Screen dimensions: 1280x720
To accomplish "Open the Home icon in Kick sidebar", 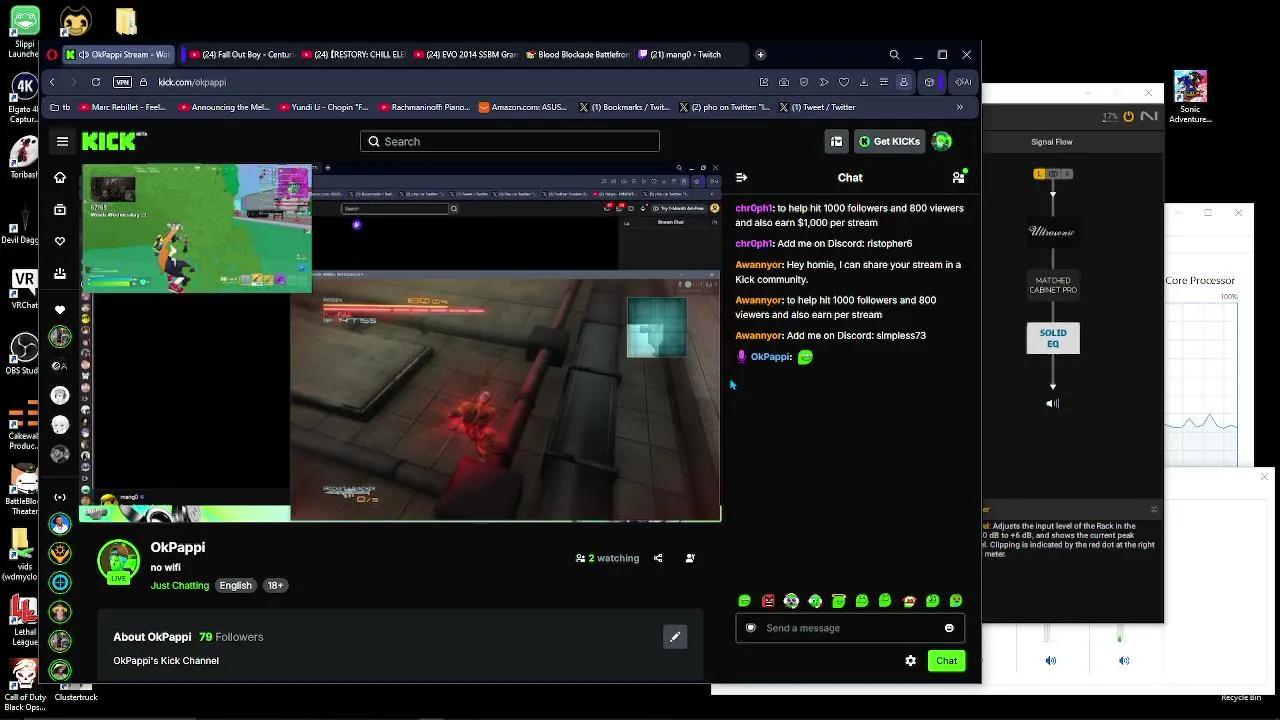I will 60,178.
